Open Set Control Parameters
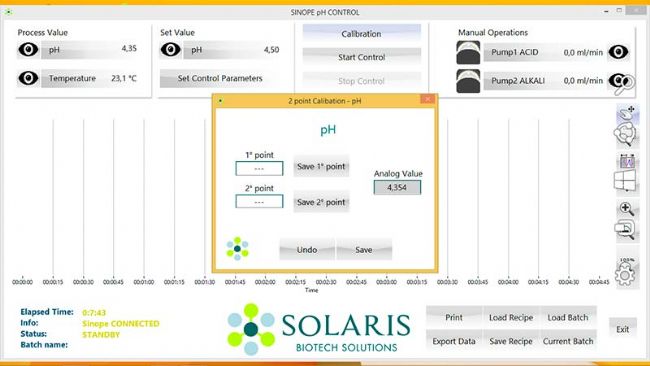The width and height of the screenshot is (650, 366). [220, 78]
